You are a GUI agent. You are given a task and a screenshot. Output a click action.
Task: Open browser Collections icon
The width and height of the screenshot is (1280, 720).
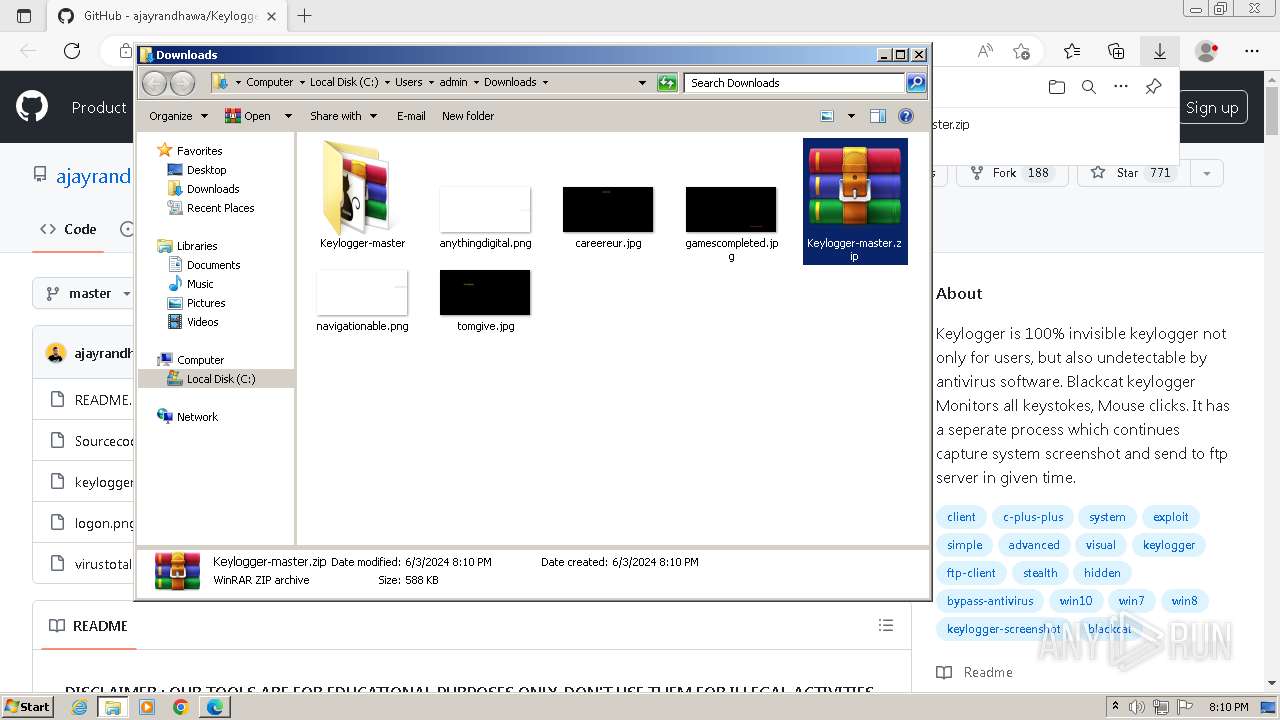click(1117, 51)
